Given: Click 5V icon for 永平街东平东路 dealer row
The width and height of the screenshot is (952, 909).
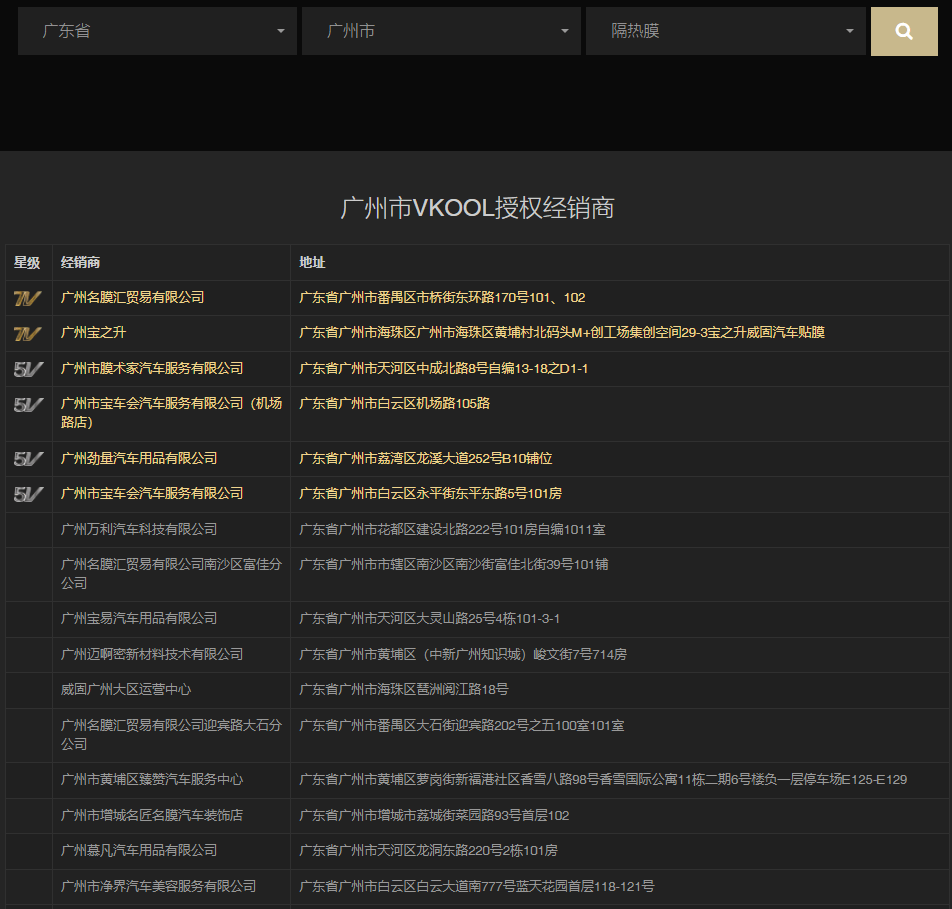Looking at the screenshot, I should (x=28, y=494).
